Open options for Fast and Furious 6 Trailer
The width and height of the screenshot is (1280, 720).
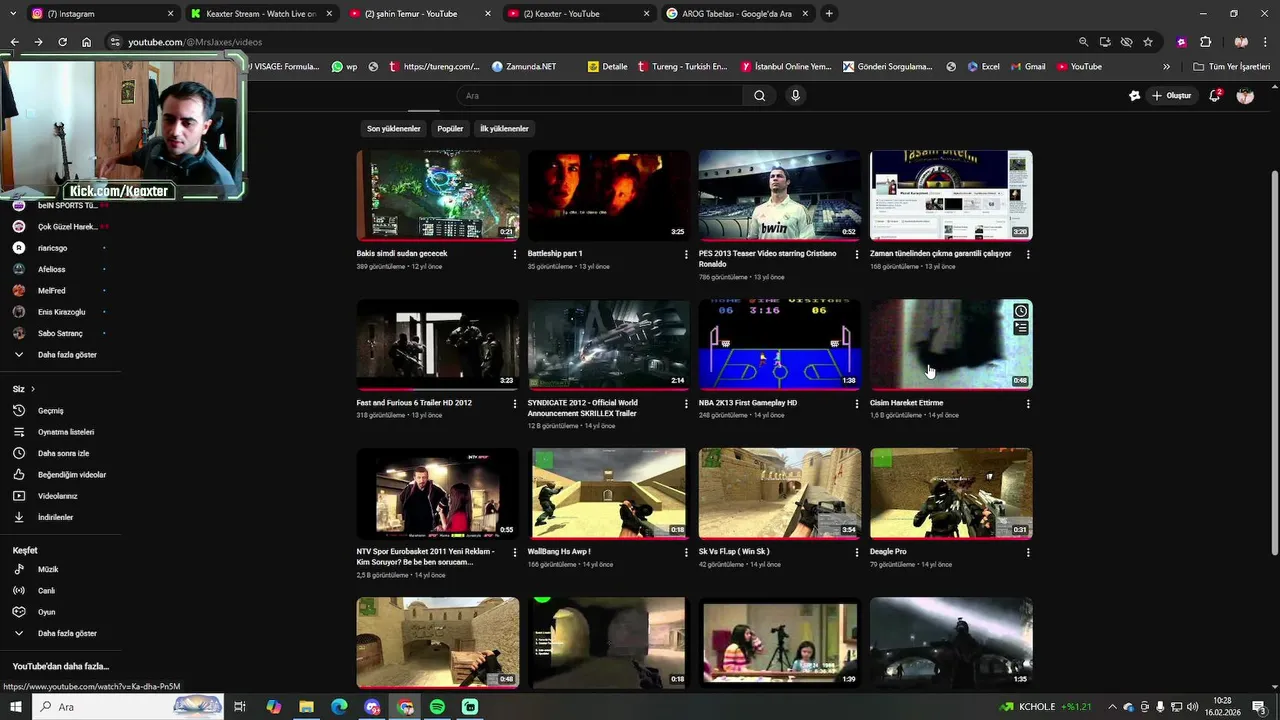(x=515, y=403)
